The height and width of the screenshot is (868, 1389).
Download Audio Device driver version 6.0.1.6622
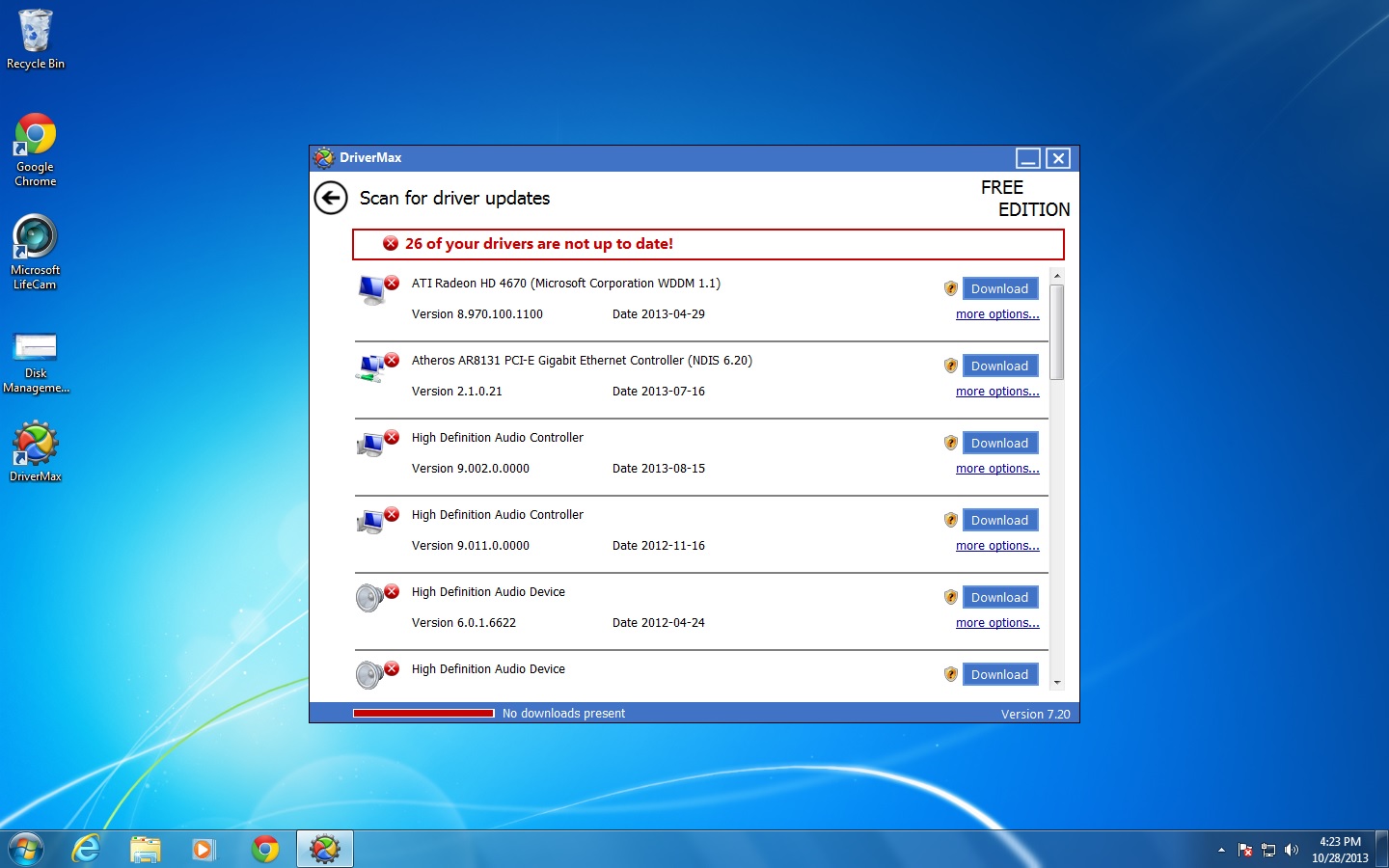(x=1000, y=597)
